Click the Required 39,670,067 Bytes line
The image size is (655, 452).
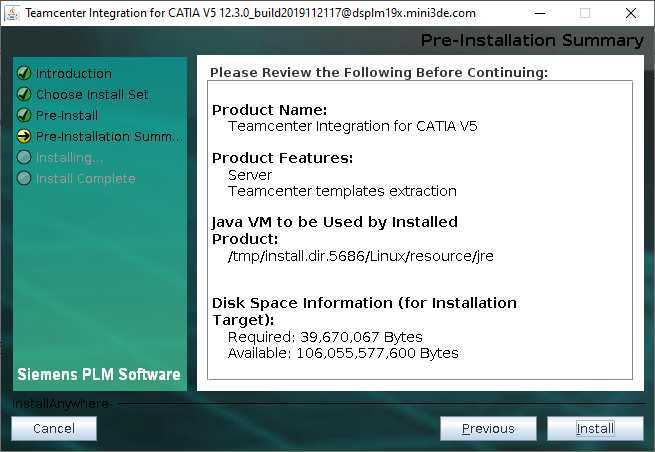pos(325,337)
